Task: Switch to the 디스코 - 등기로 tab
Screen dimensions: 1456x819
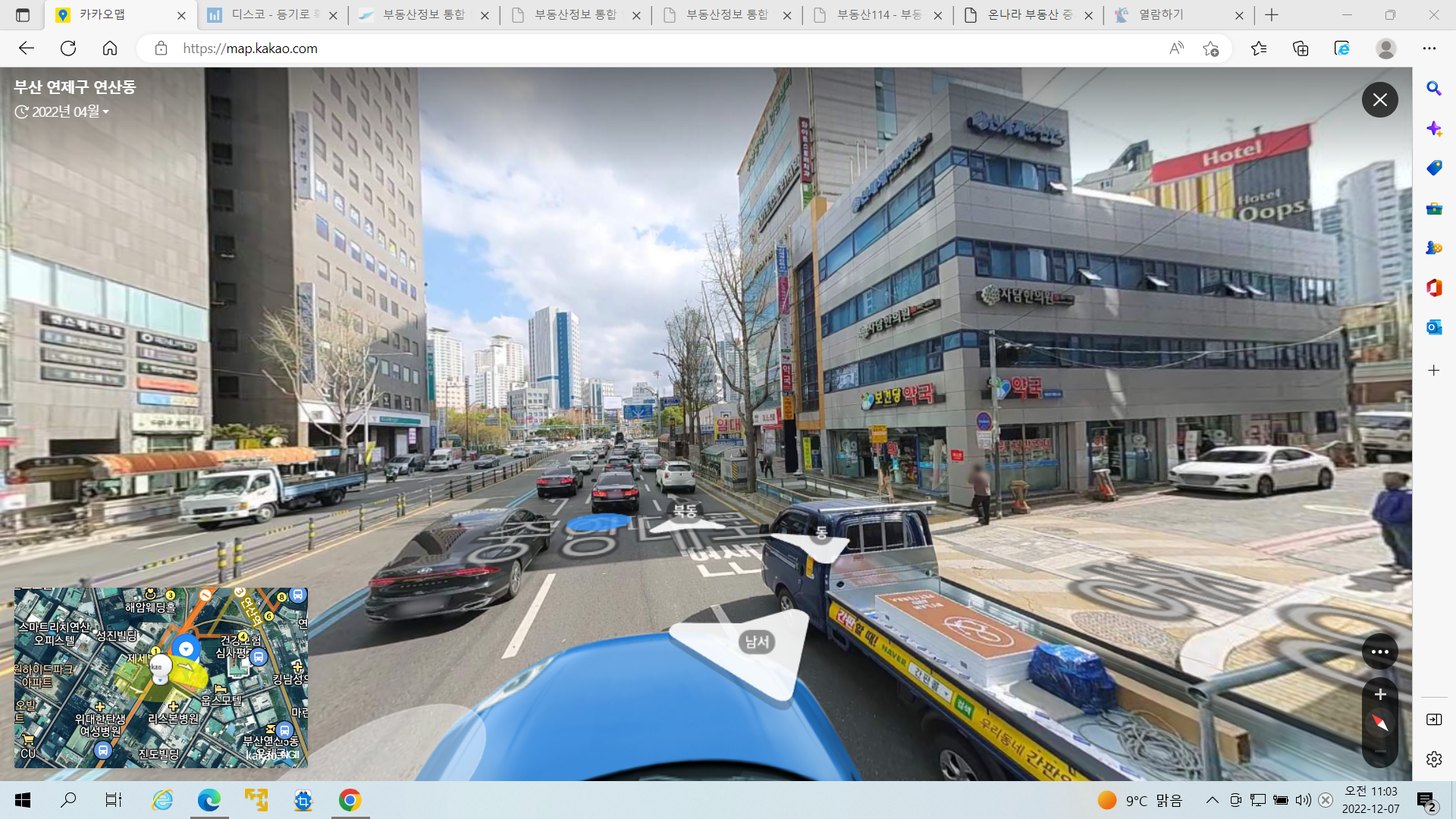Action: pyautogui.click(x=273, y=15)
